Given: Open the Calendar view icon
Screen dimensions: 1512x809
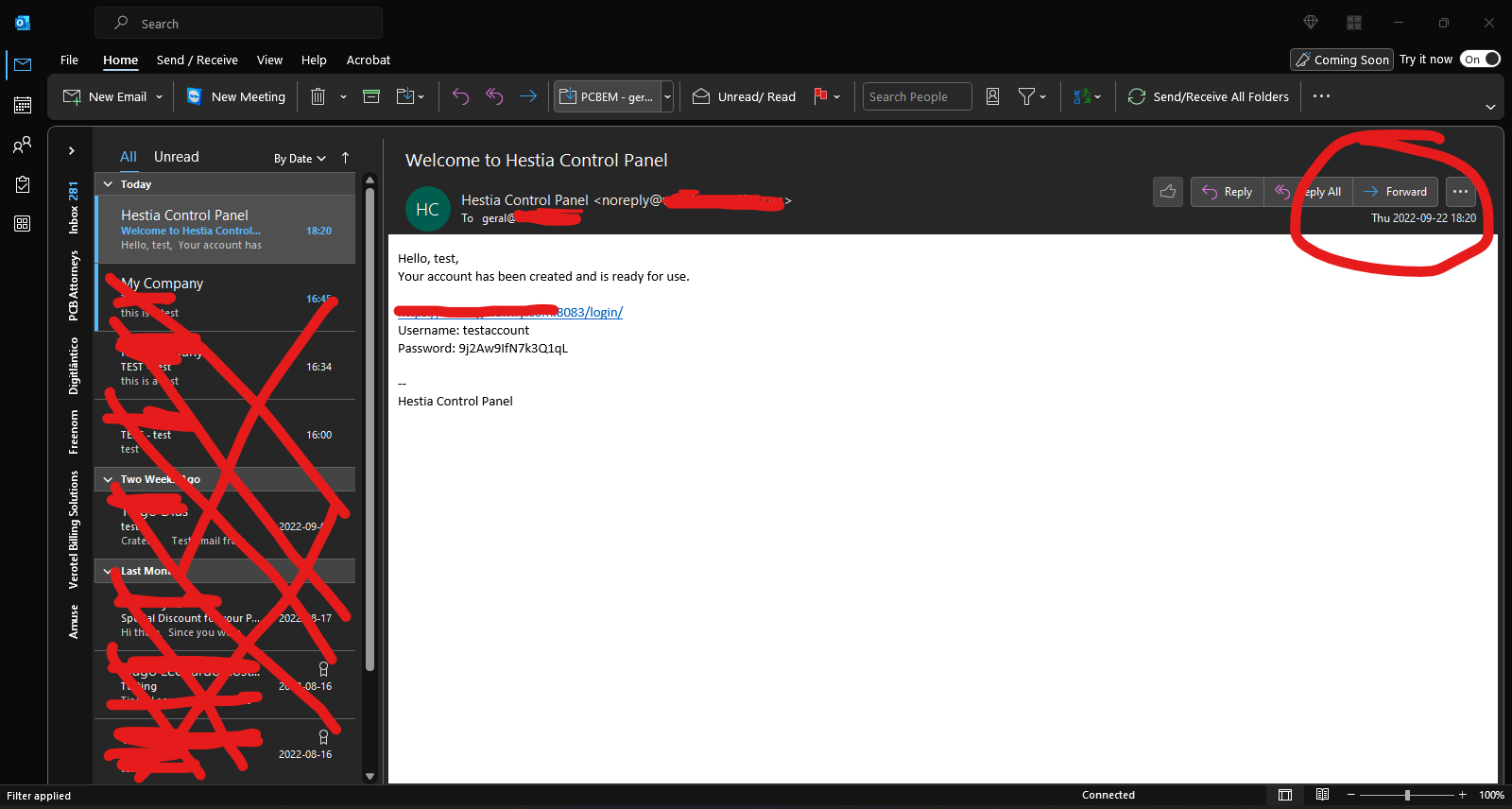Looking at the screenshot, I should click(23, 105).
